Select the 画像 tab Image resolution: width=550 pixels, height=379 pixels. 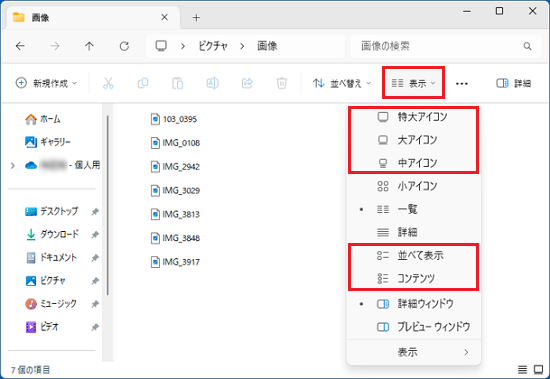pyautogui.click(x=93, y=18)
